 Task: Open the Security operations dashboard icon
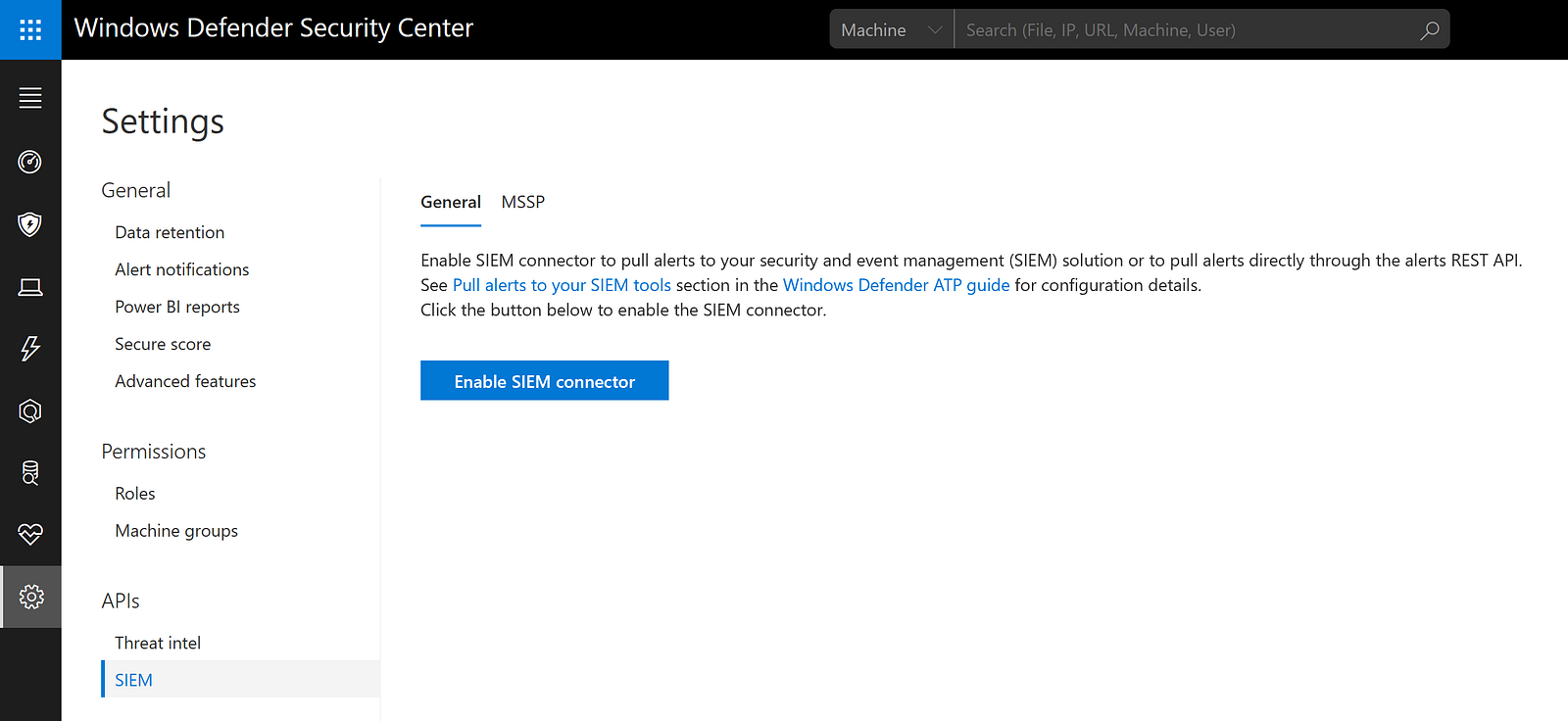tap(30, 162)
